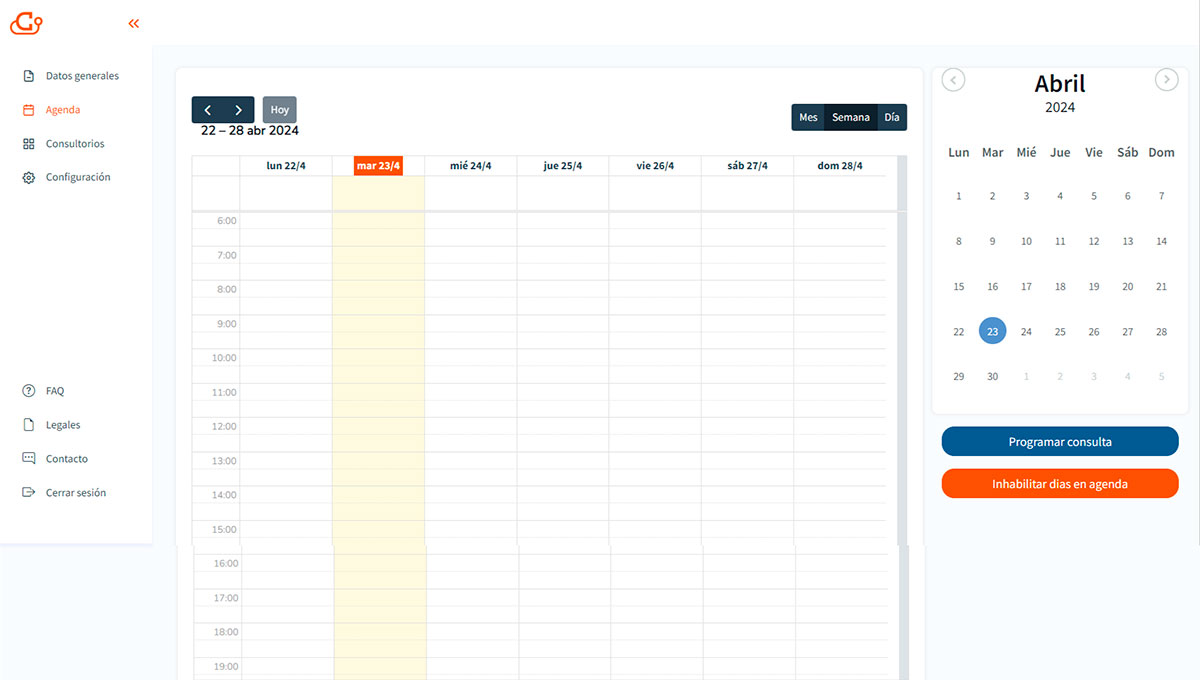The width and height of the screenshot is (1200, 680).
Task: Collapse the sidebar with double chevron
Action: 134,23
